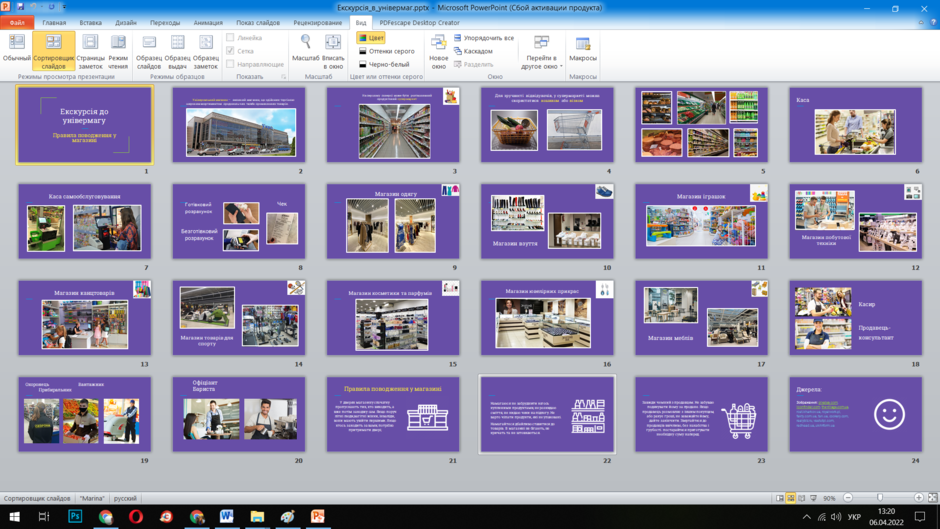Create a New Window (Новое окно)
Viewport: 940px width, 529px height.
[439, 50]
